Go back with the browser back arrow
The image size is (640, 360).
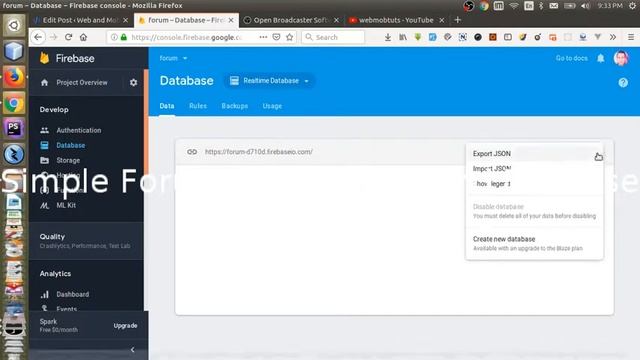pos(38,37)
